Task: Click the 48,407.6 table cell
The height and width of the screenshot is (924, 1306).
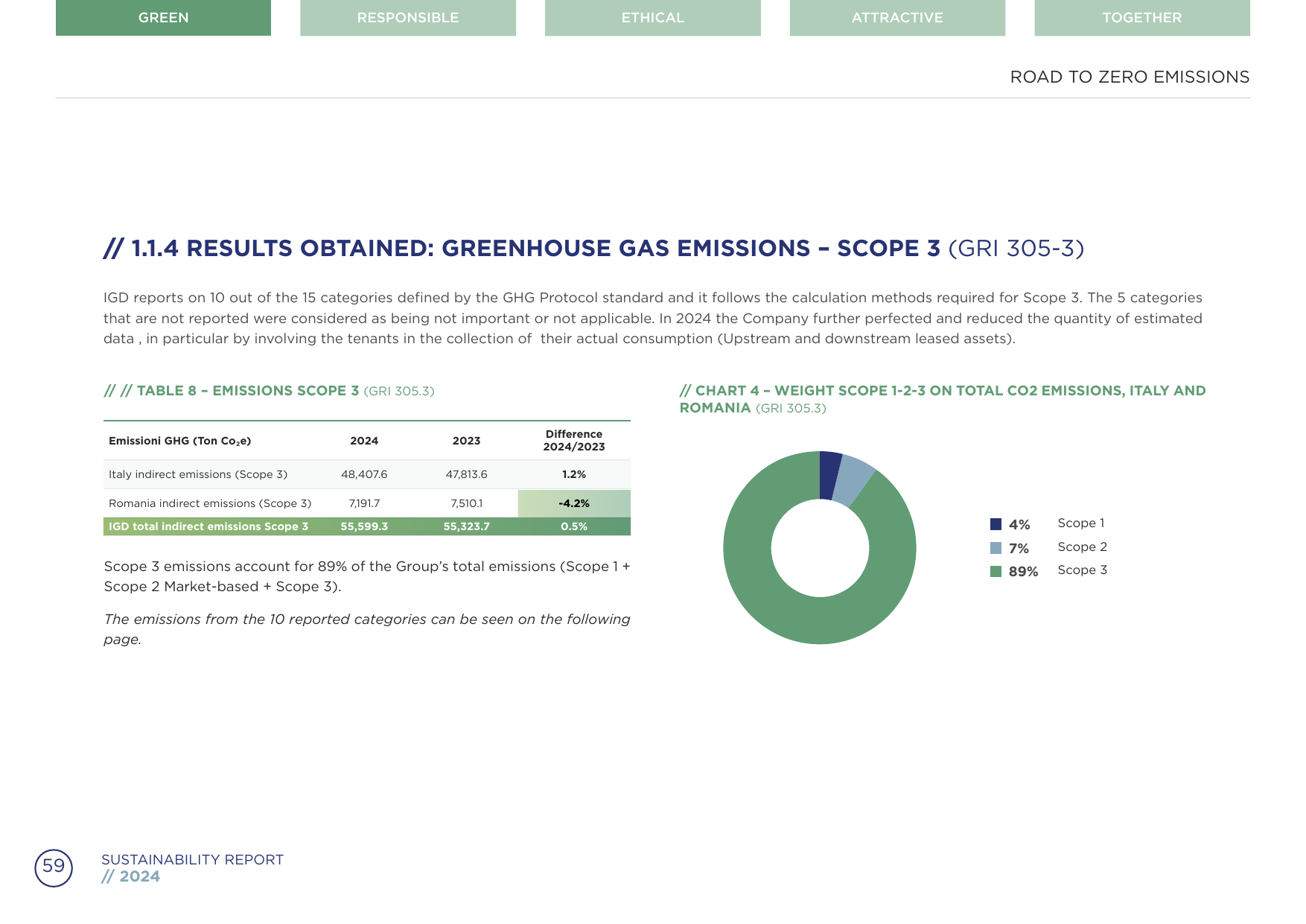Action: pyautogui.click(x=364, y=474)
